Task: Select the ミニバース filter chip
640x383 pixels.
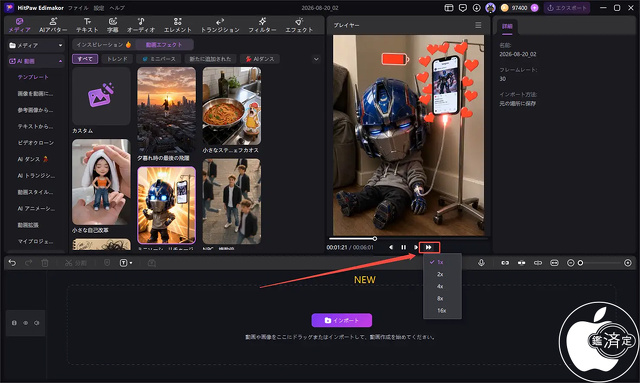Action: (x=158, y=59)
